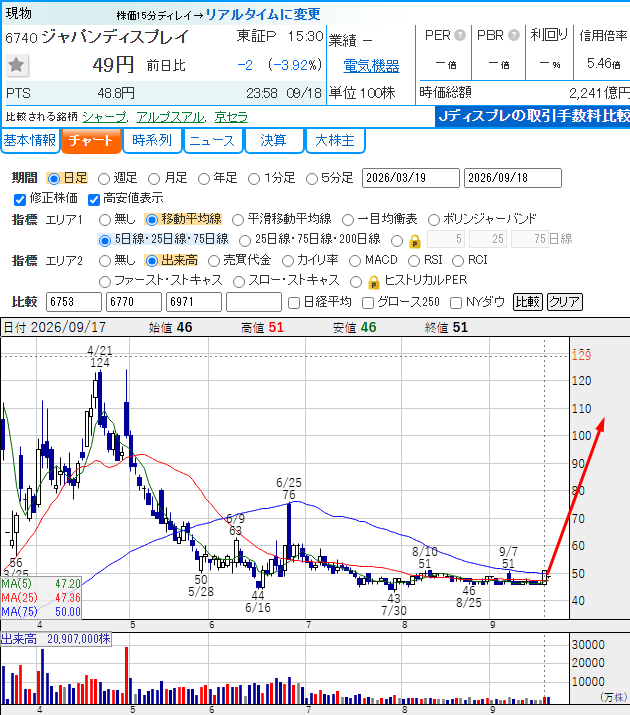Click the 6/25 high price label 76
This screenshot has height=715, width=630.
pos(289,495)
